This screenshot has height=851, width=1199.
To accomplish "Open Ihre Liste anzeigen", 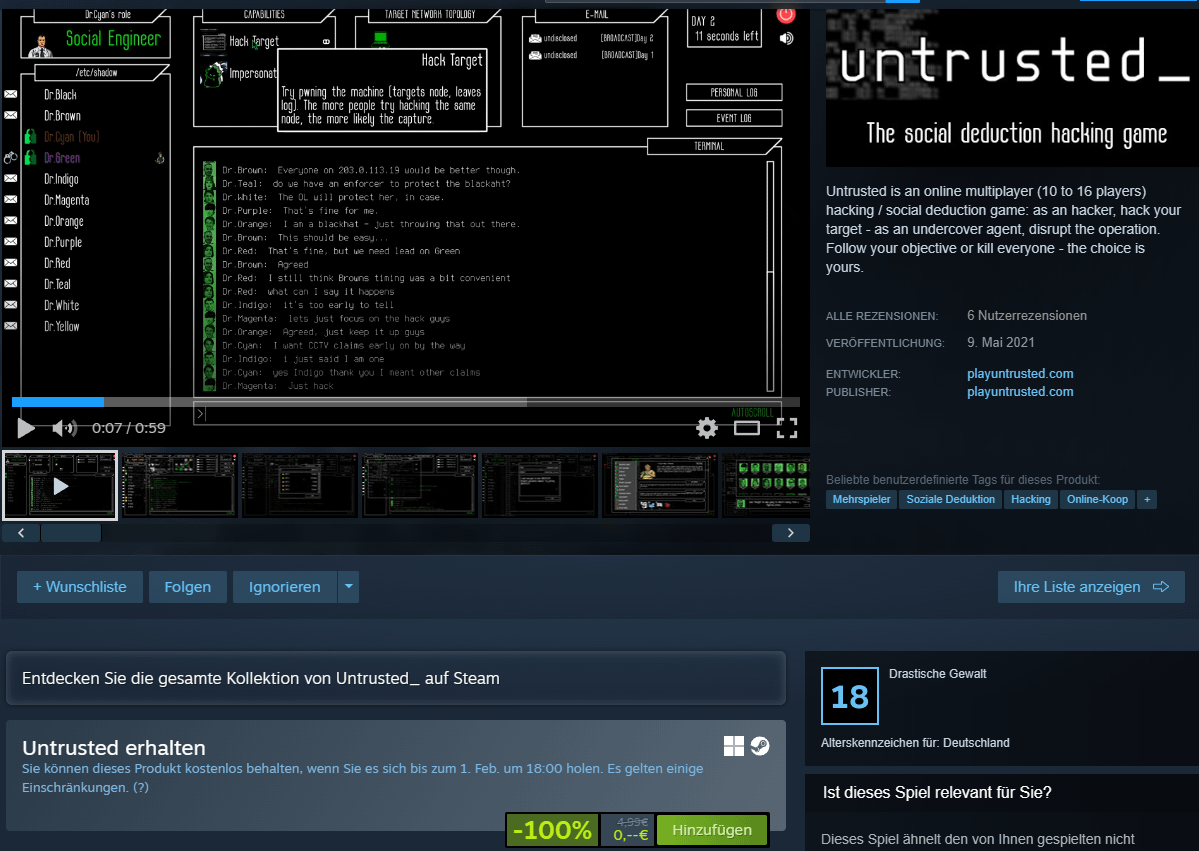I will (x=1091, y=587).
